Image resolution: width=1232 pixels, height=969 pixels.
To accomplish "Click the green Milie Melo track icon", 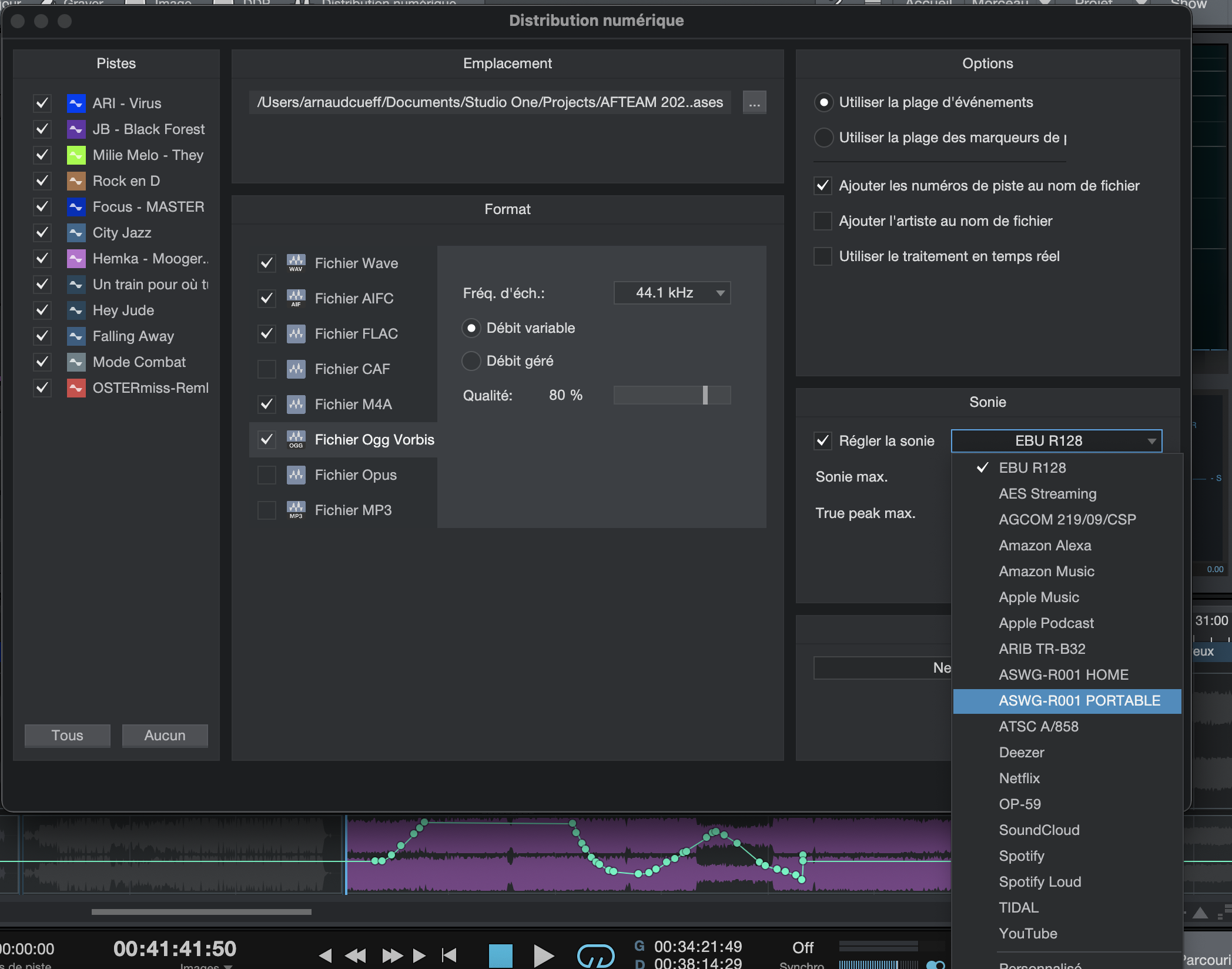I will click(76, 155).
